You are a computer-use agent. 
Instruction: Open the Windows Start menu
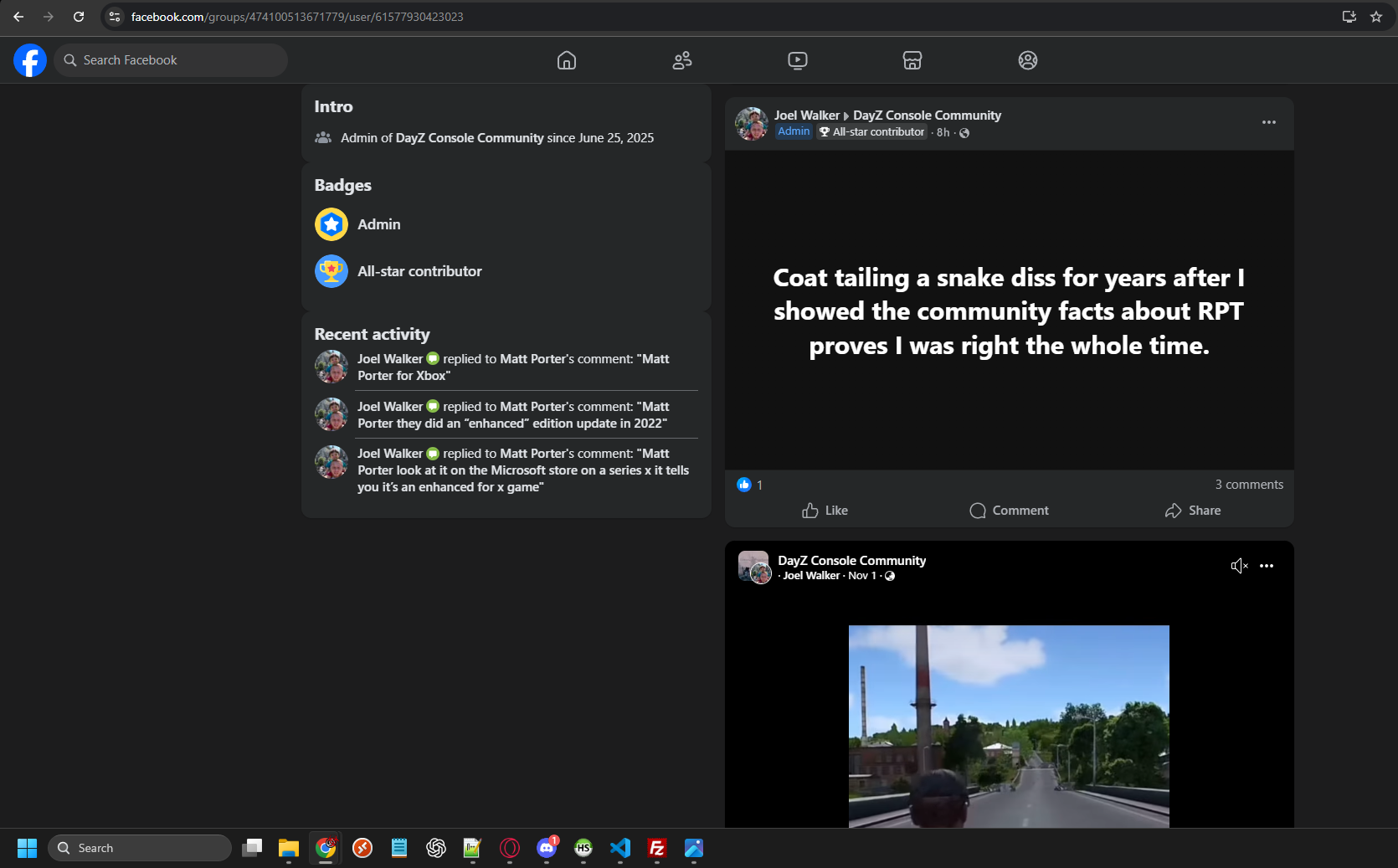coord(27,848)
